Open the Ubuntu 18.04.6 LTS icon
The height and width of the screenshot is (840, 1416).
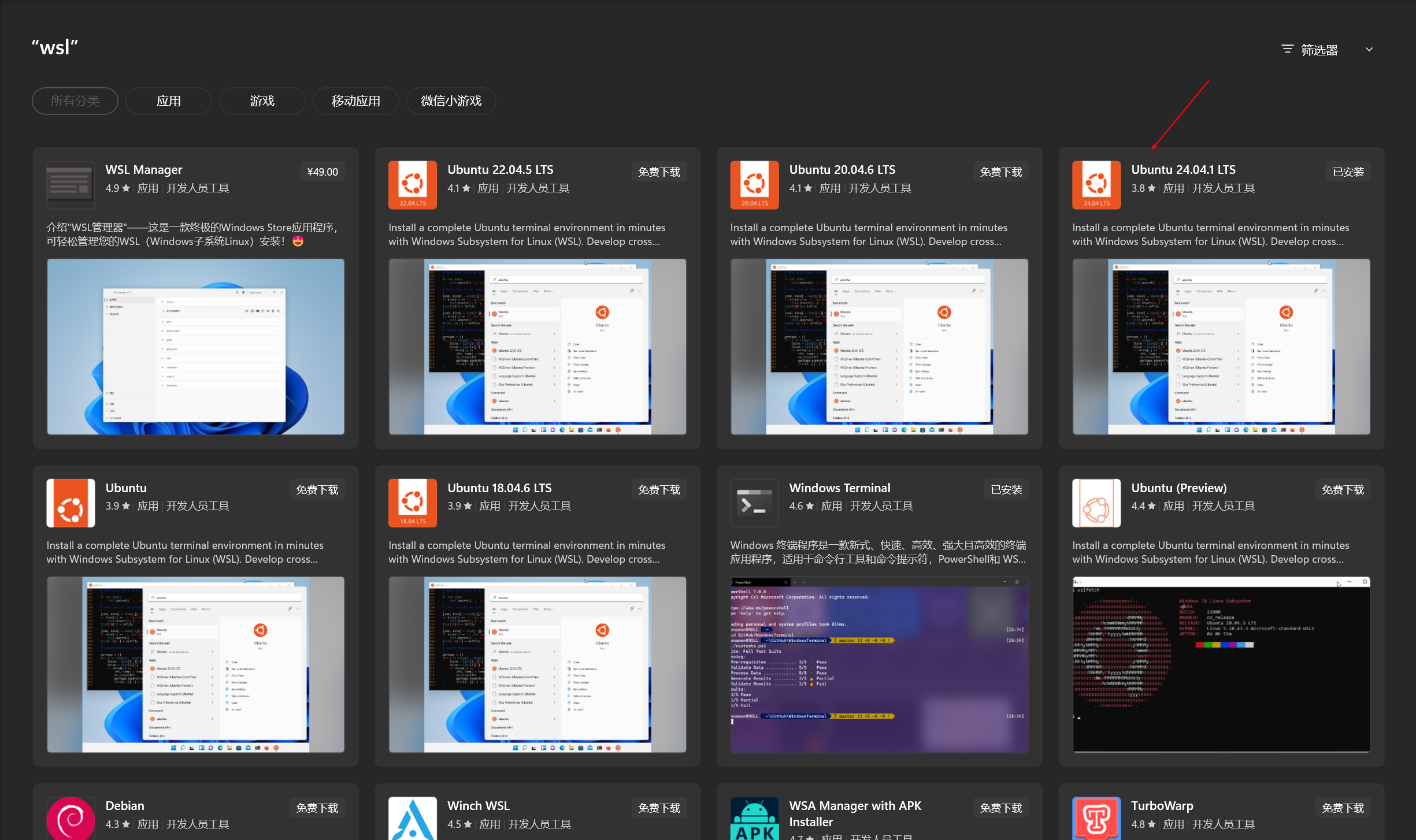click(412, 503)
